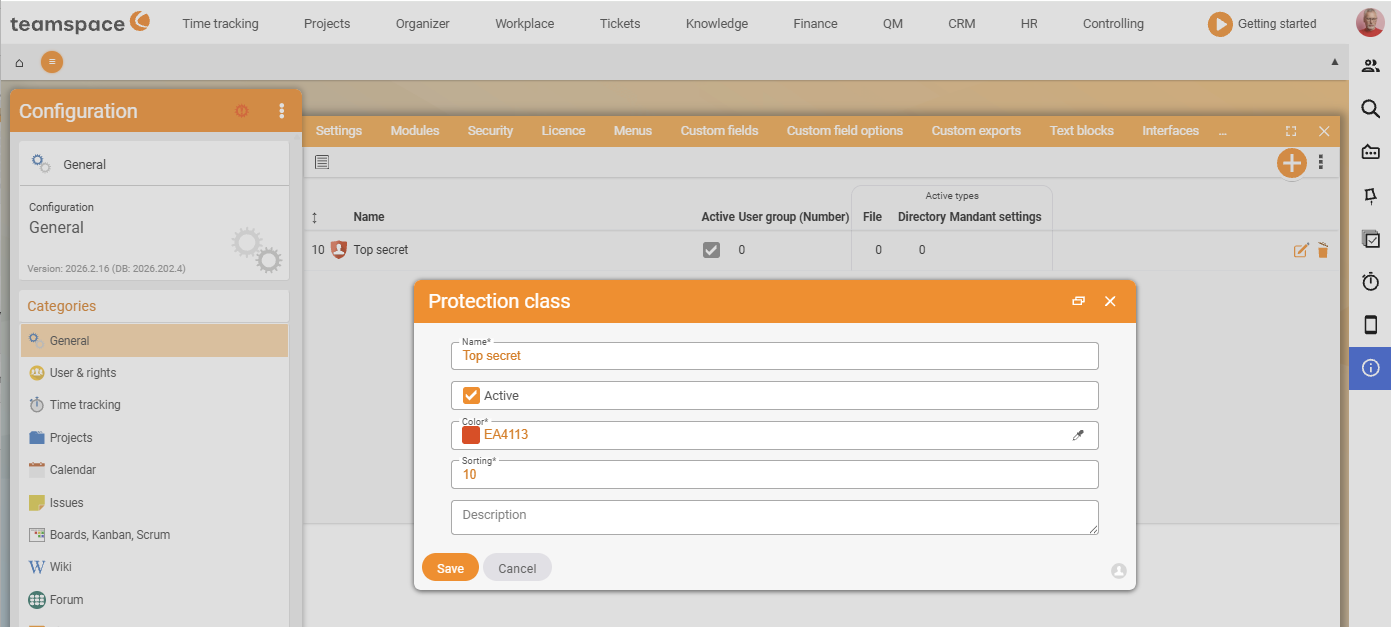Select Forum category
The height and width of the screenshot is (627, 1391).
(x=154, y=600)
